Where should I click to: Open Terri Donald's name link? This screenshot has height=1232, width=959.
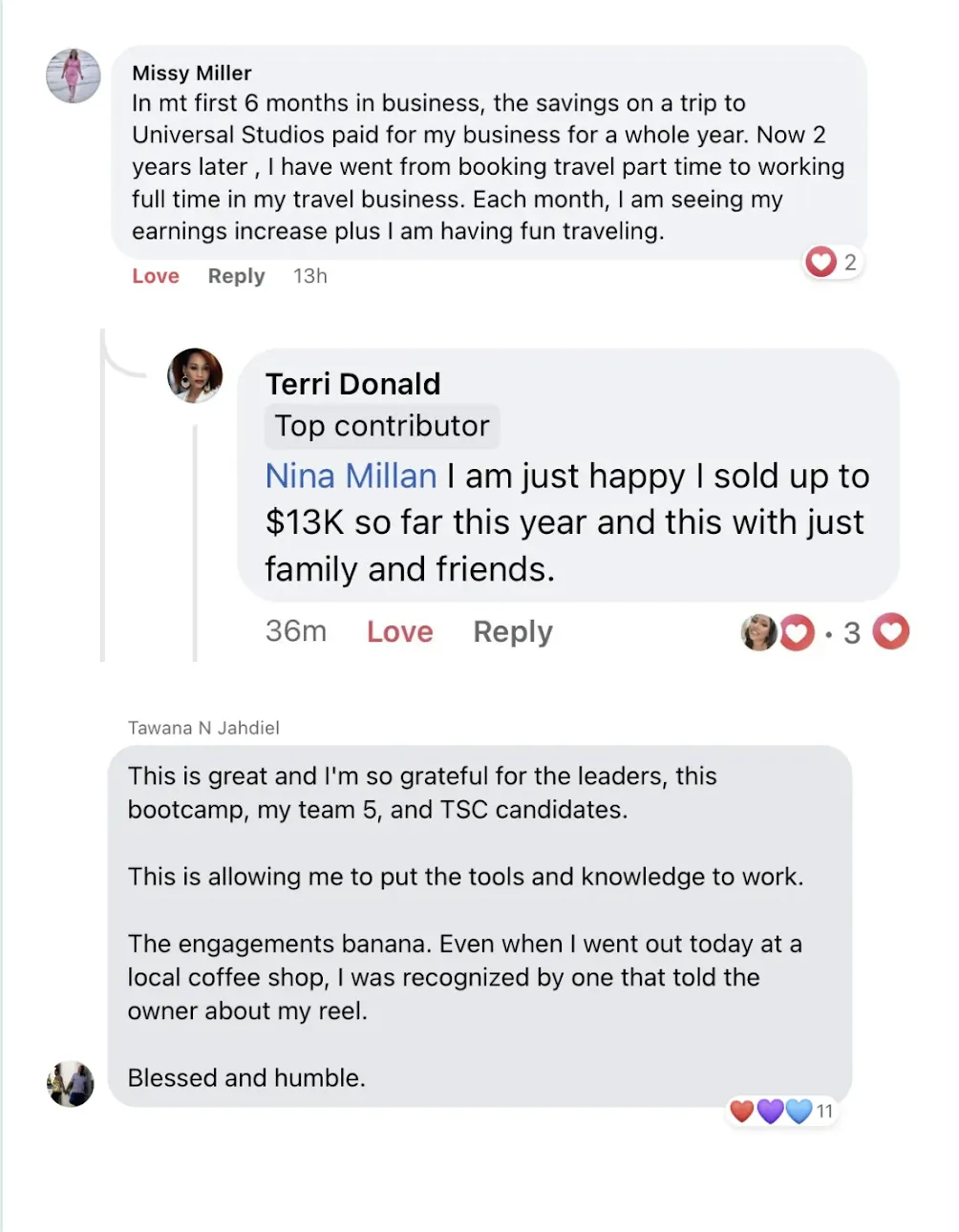click(x=353, y=384)
